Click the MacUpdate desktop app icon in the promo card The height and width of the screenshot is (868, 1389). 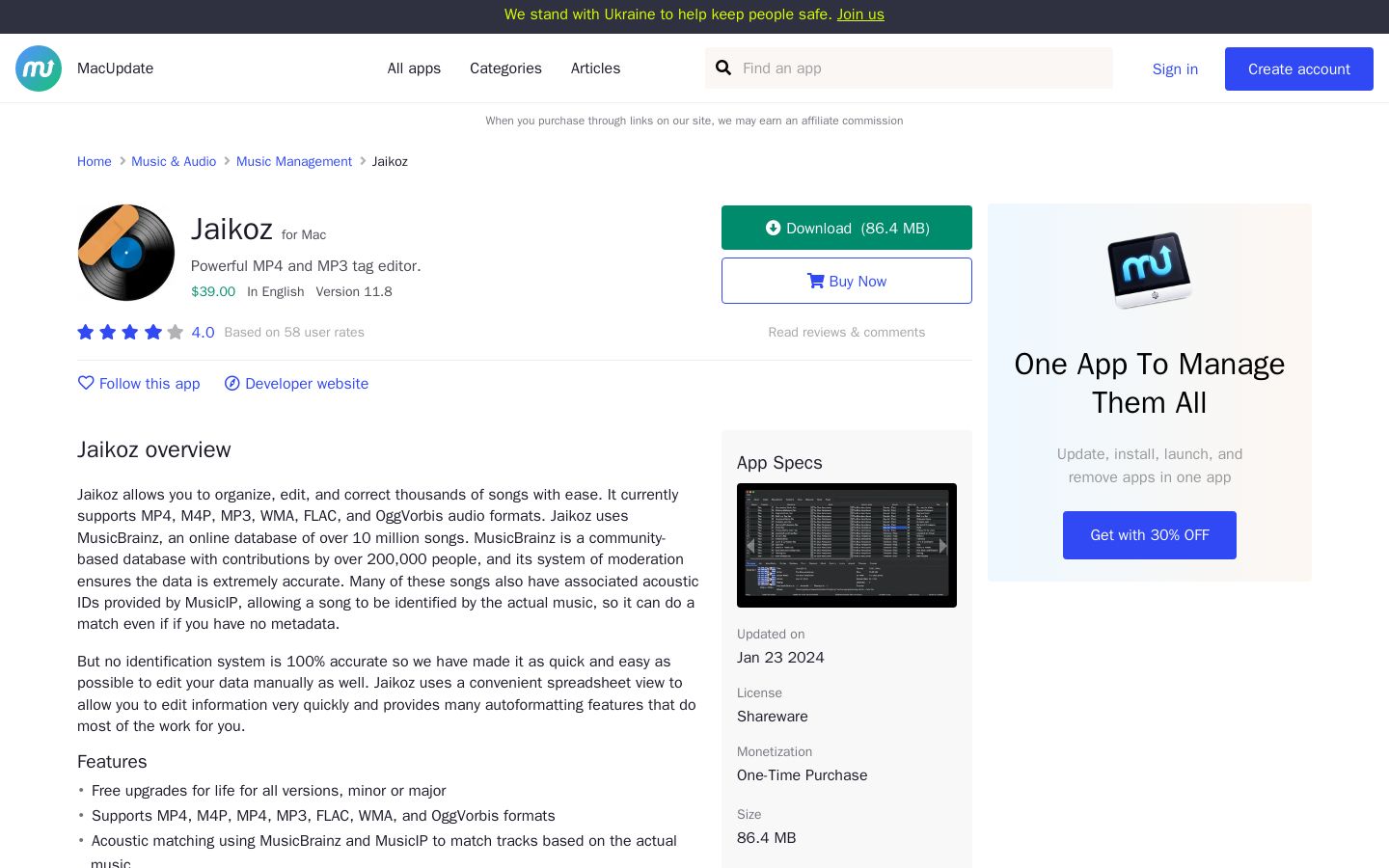pyautogui.click(x=1150, y=270)
